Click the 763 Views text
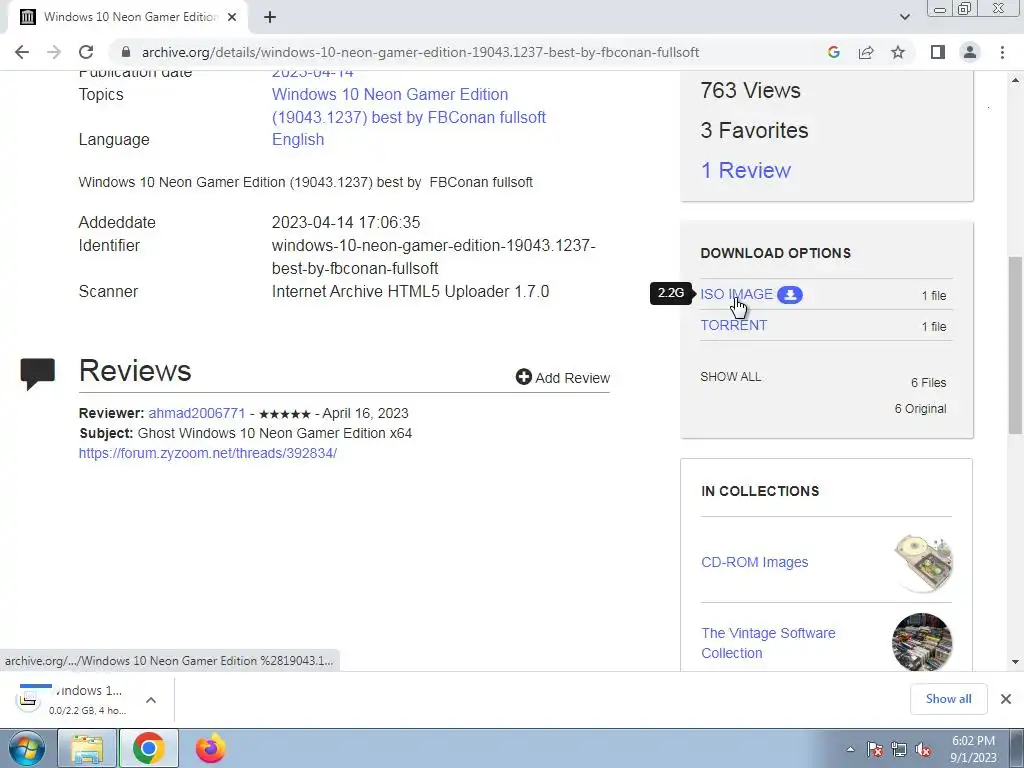Image resolution: width=1024 pixels, height=768 pixels. click(750, 90)
